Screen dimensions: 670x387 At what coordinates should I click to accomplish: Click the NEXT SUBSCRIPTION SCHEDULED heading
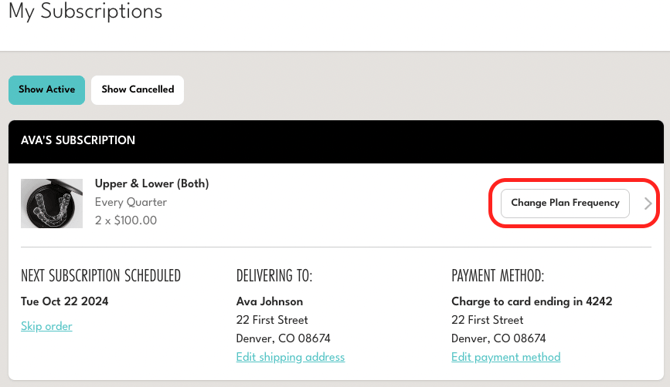coord(101,276)
